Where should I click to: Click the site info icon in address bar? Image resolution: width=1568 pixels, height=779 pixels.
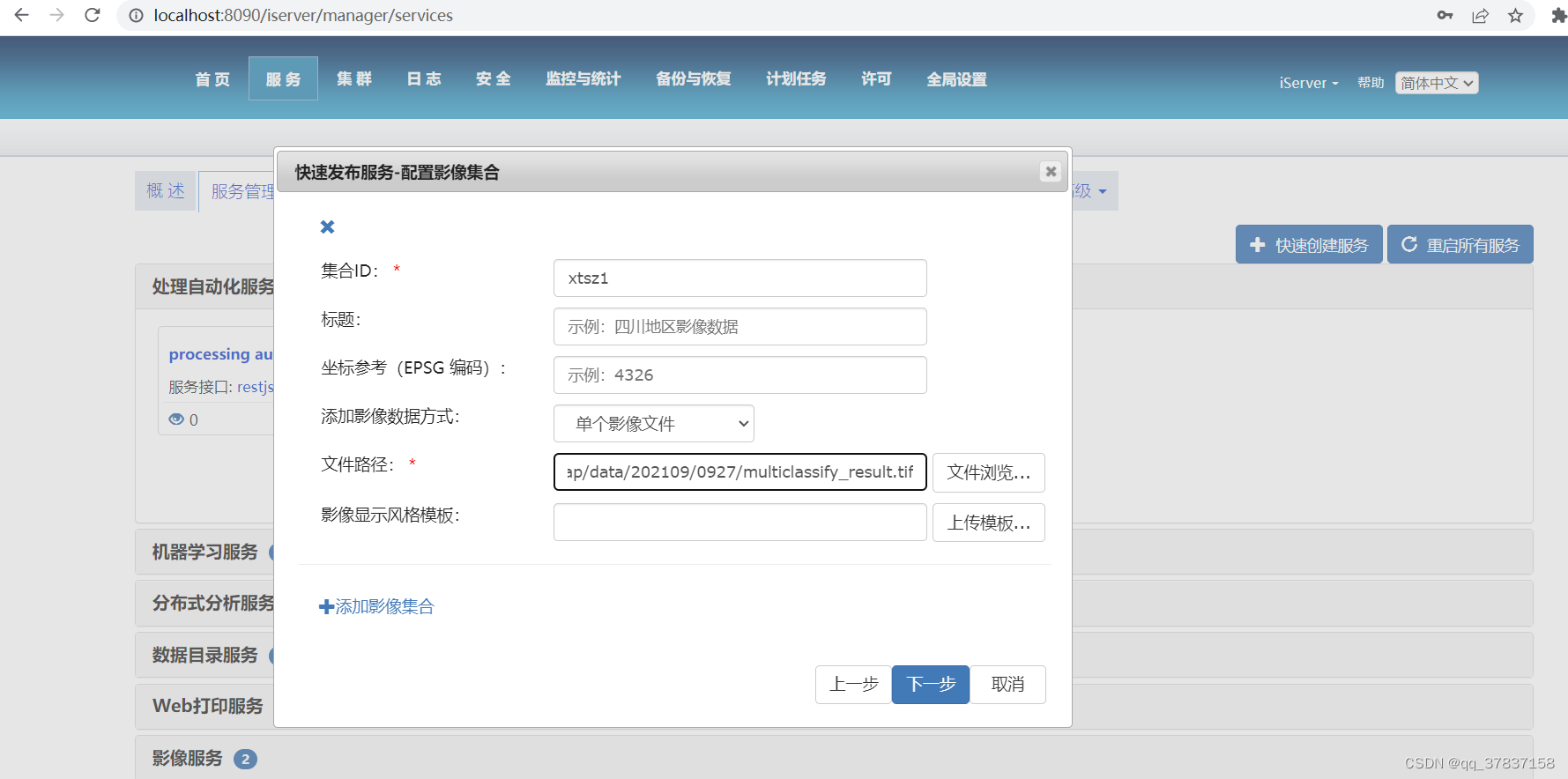(136, 16)
